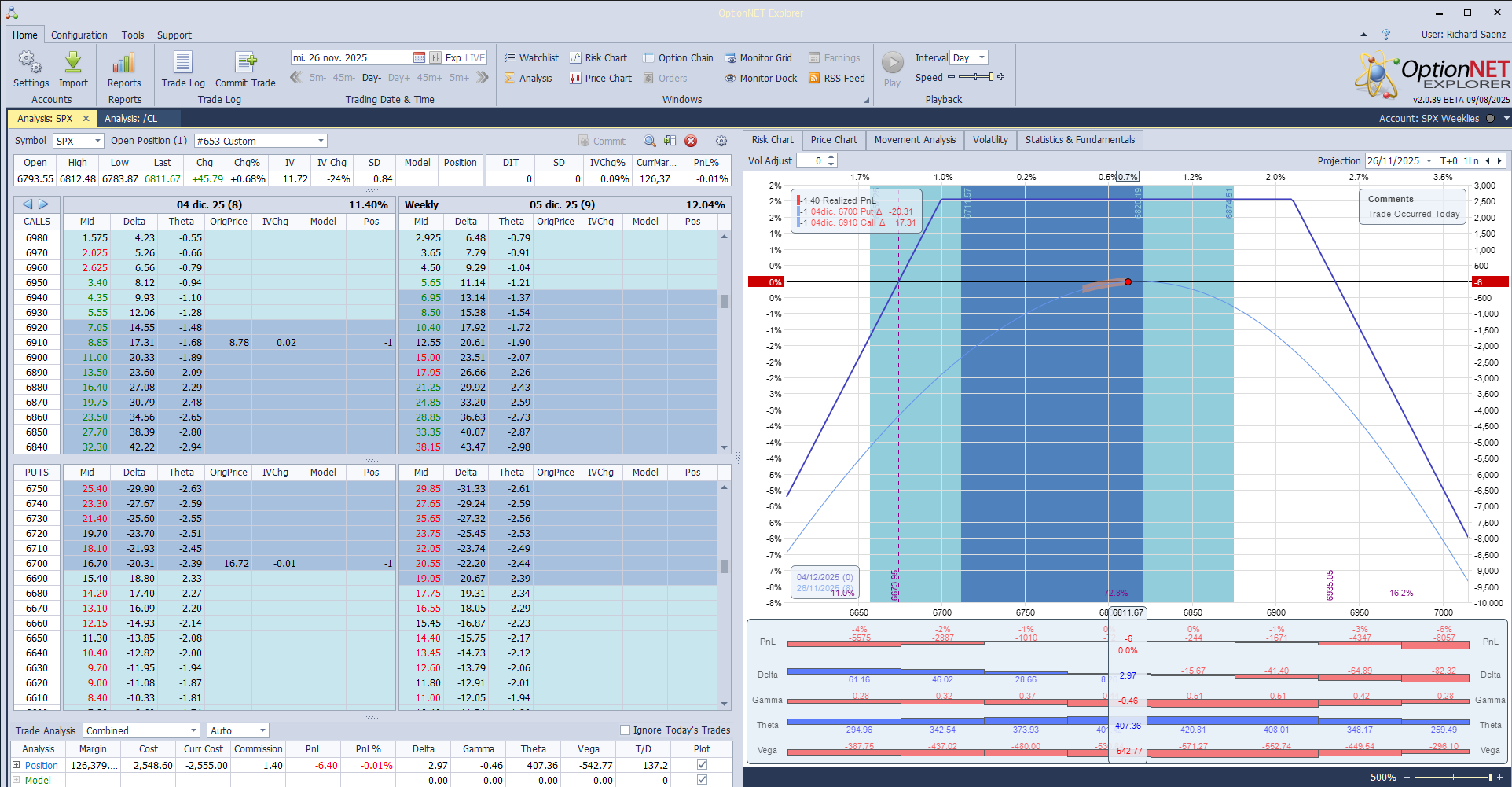
Task: Open the Option Chain window
Action: coord(678,57)
